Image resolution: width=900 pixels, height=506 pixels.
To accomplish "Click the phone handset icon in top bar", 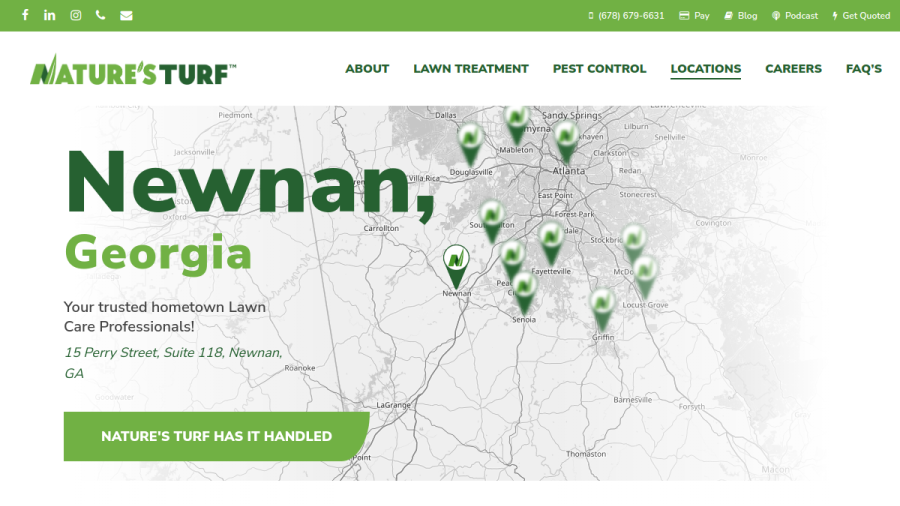I will [100, 15].
